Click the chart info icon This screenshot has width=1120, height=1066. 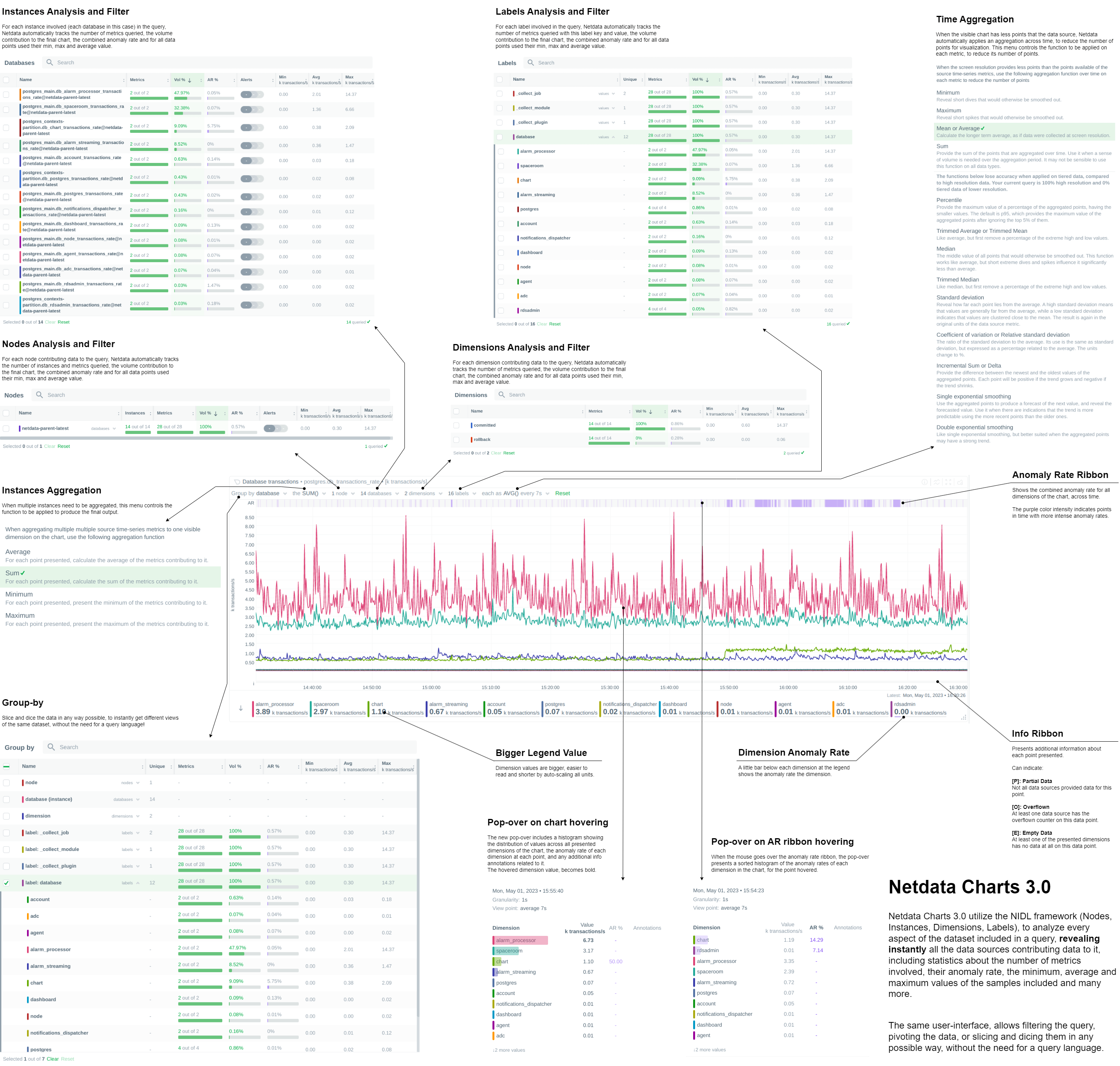tap(925, 482)
